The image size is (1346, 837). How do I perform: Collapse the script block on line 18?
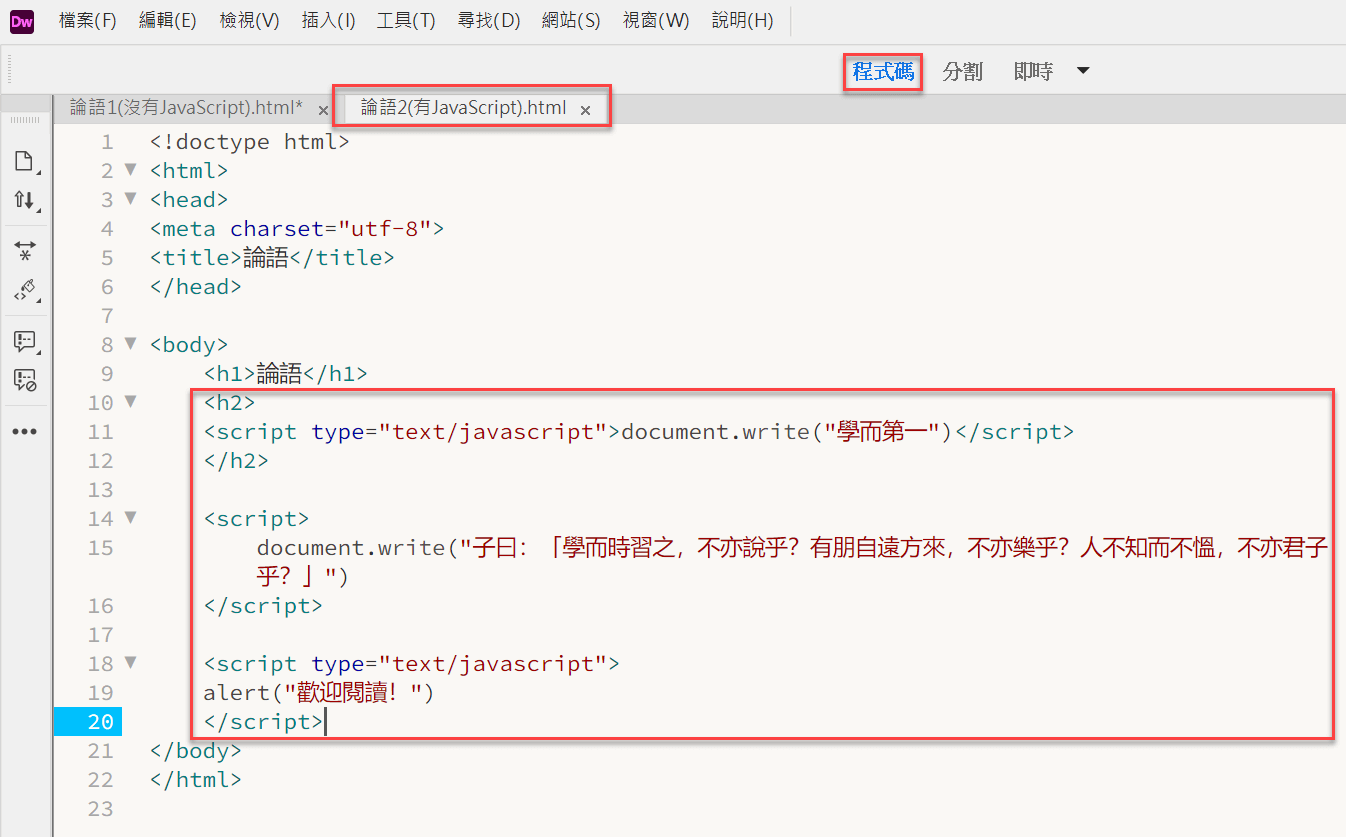tap(130, 663)
